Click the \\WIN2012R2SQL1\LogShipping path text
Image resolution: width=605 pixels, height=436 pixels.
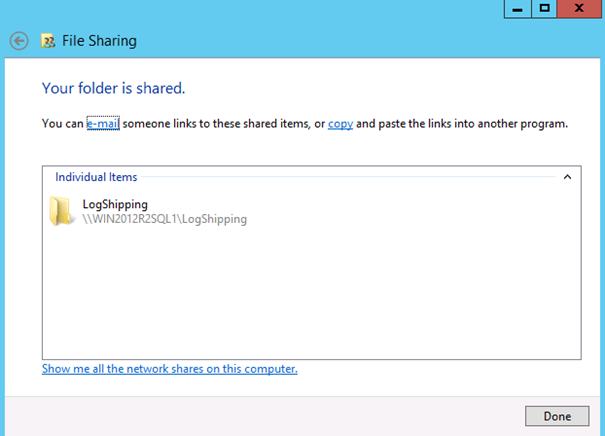(164, 219)
